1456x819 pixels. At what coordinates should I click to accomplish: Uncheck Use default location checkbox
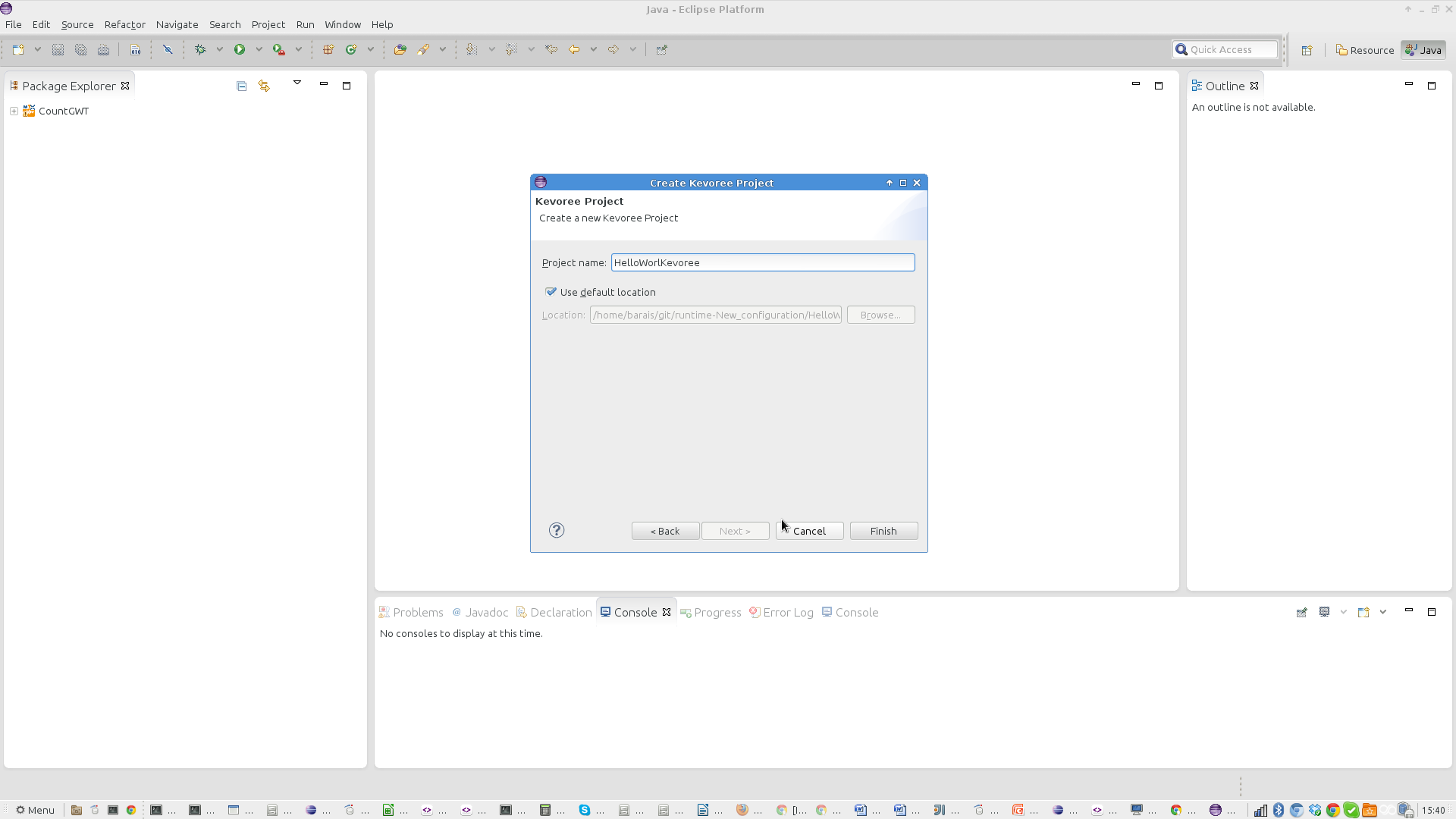coord(551,292)
